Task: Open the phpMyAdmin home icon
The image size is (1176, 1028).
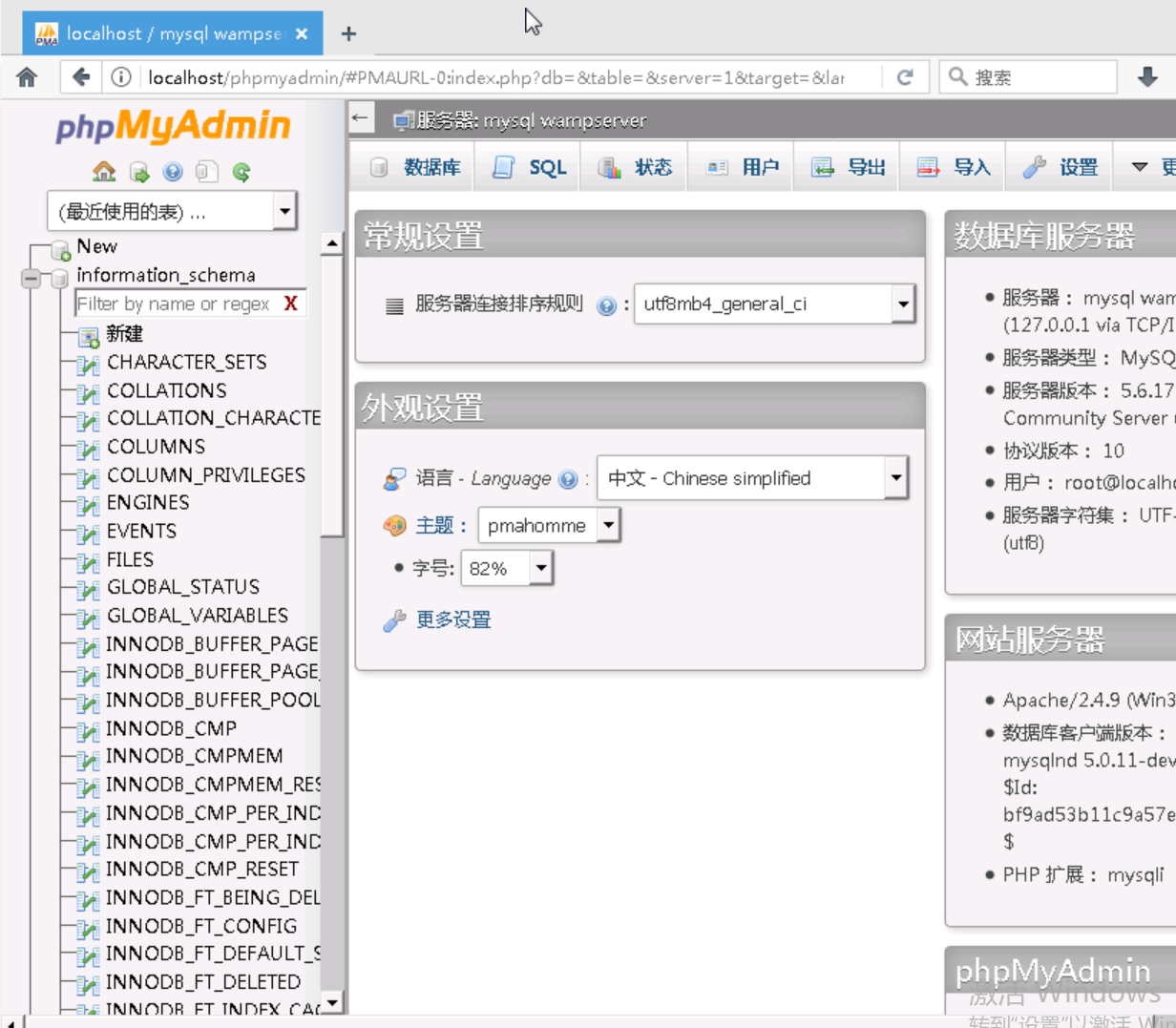Action: pyautogui.click(x=104, y=172)
